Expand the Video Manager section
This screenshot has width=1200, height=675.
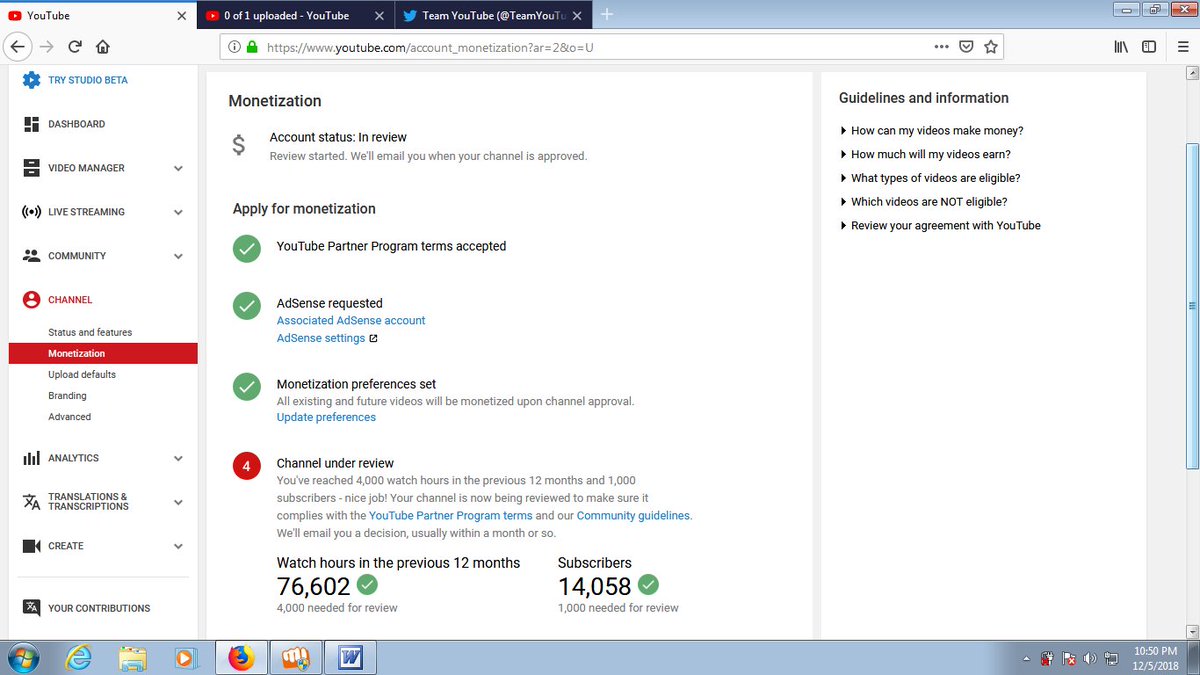[x=178, y=168]
